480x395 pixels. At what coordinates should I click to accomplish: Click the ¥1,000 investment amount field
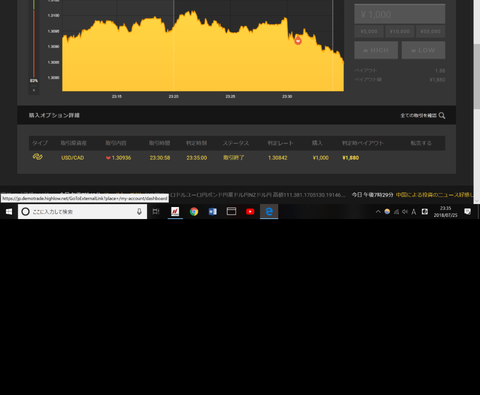[x=400, y=14]
